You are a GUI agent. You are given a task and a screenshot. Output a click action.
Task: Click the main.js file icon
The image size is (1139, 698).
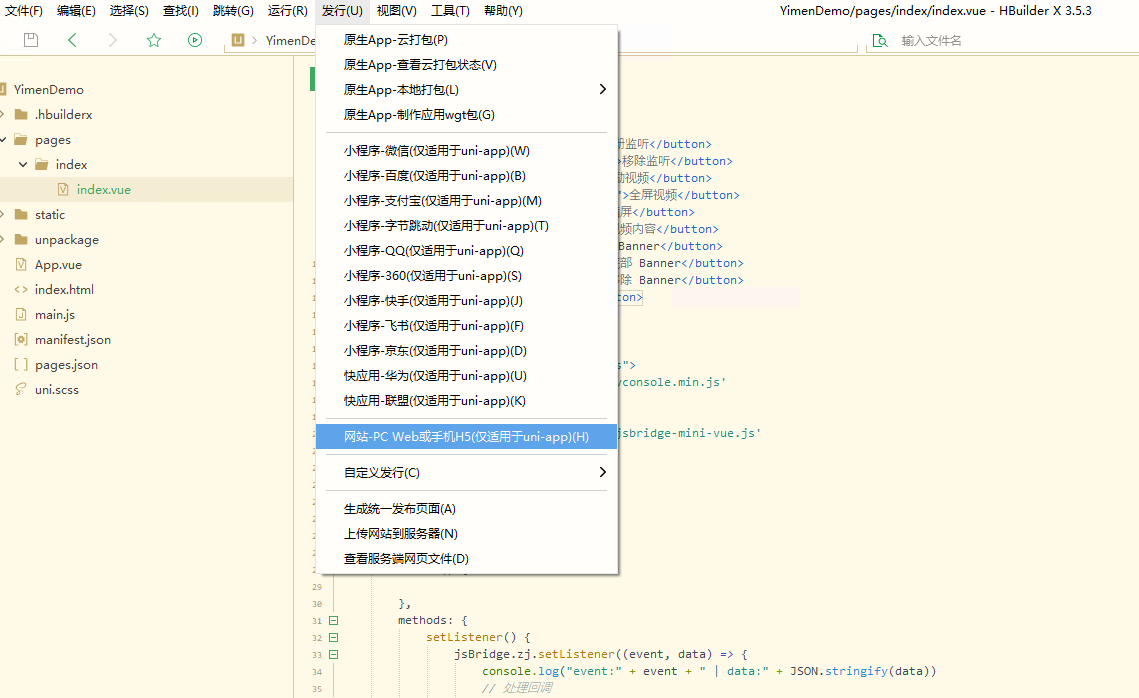tap(21, 314)
